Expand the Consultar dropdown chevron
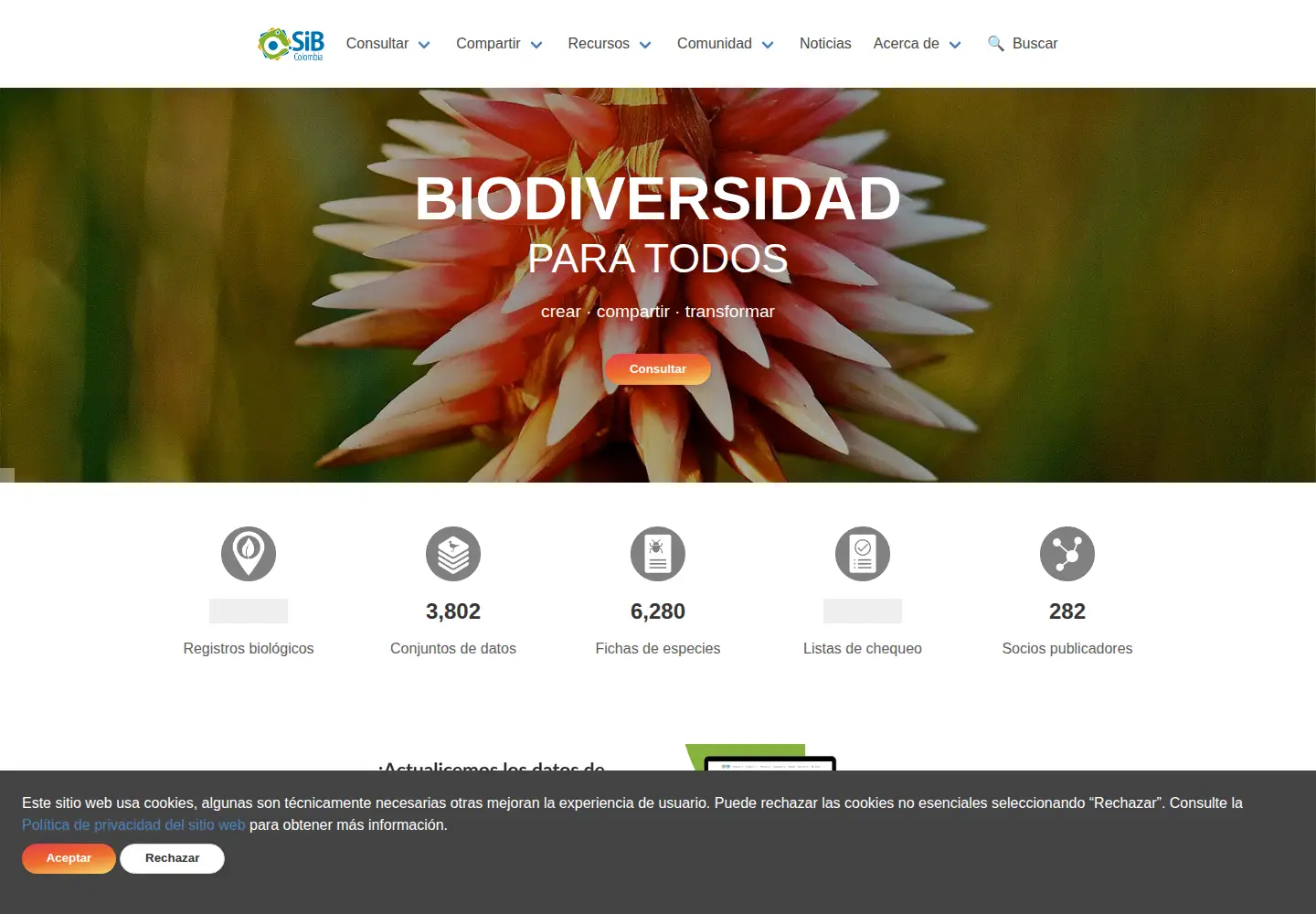 click(x=424, y=45)
